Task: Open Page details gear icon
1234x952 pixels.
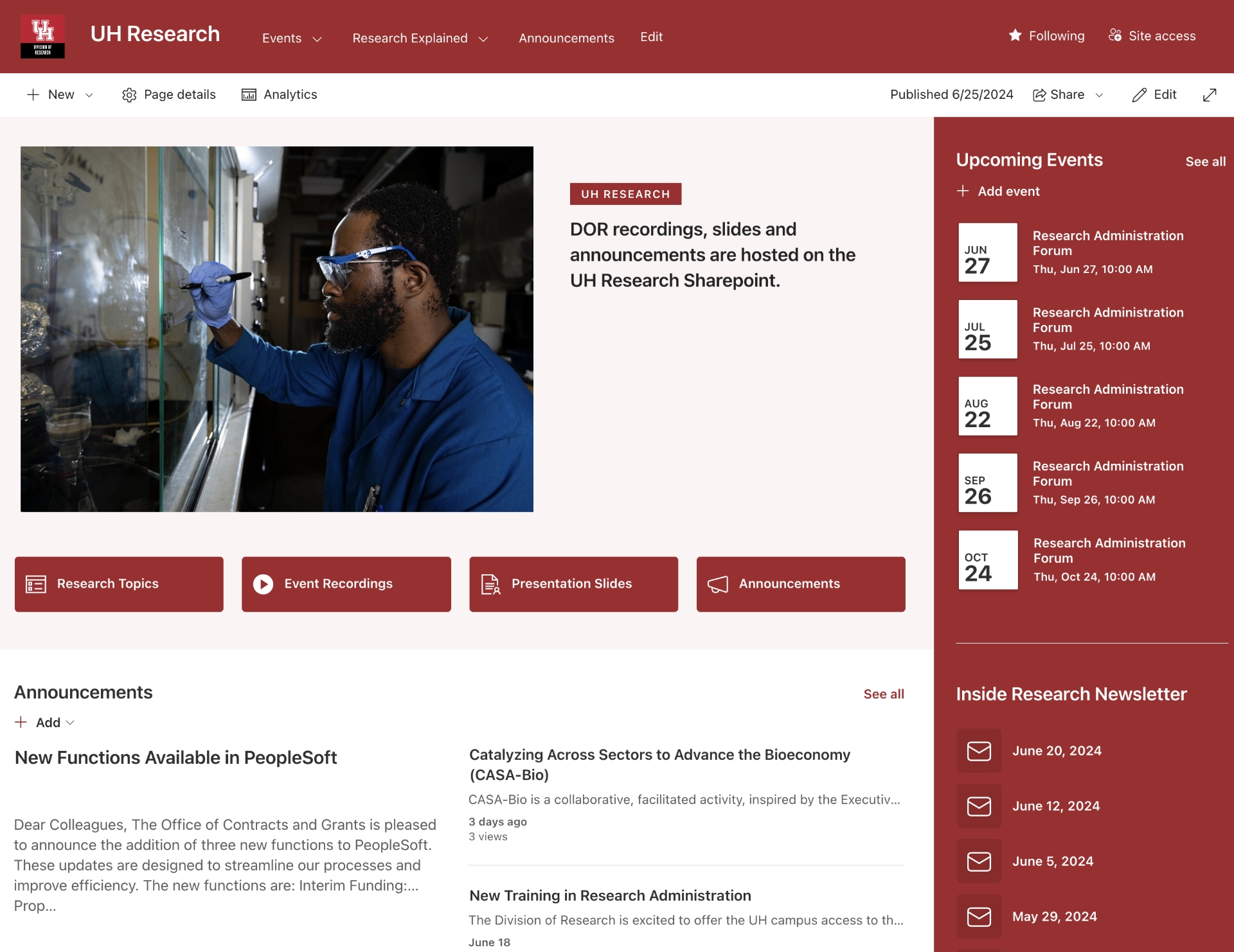Action: point(129,95)
